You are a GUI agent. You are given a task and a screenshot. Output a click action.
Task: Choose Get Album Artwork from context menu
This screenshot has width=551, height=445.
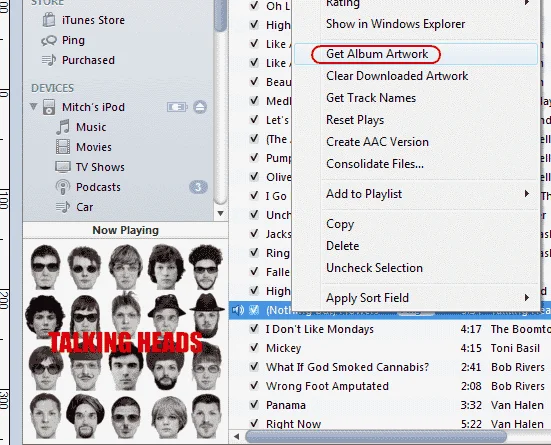415,54
